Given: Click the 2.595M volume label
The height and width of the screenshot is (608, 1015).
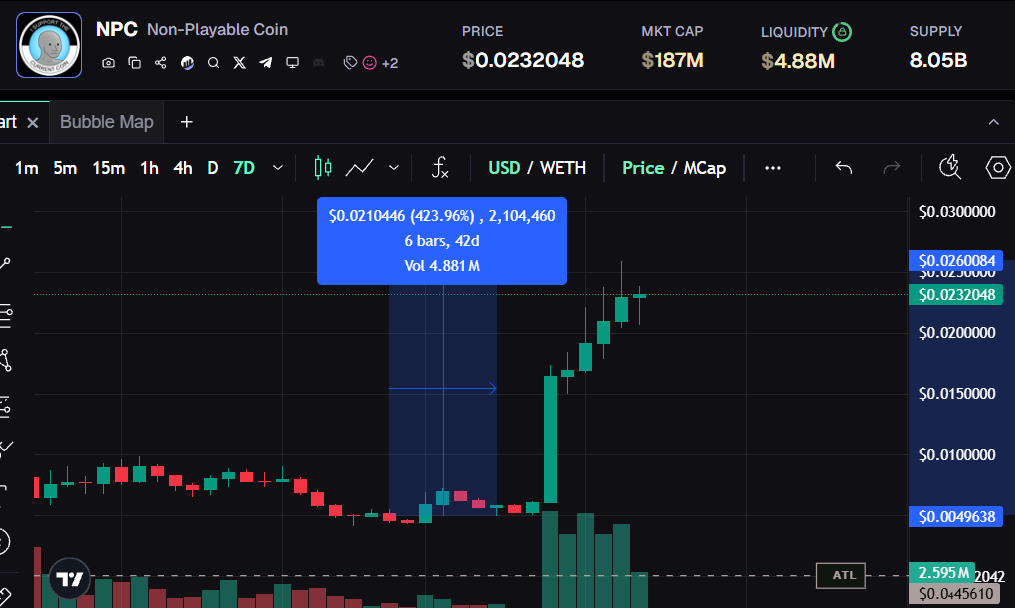Looking at the screenshot, I should tap(942, 573).
